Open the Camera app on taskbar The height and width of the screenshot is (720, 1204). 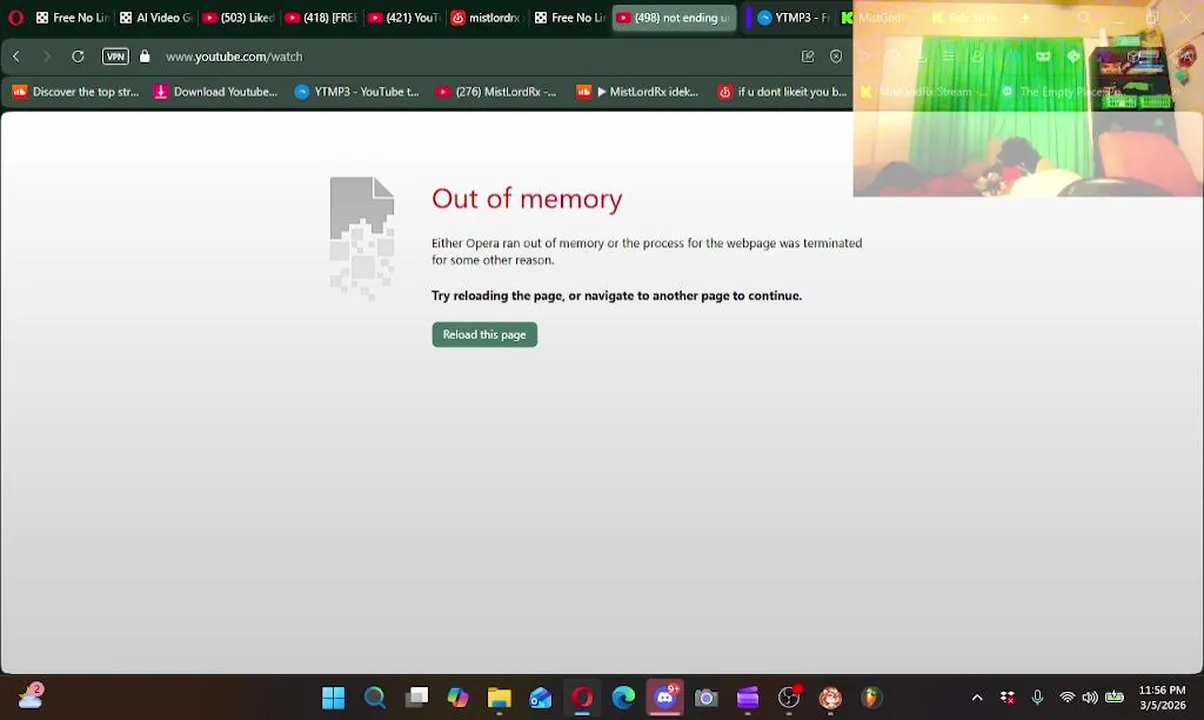706,697
